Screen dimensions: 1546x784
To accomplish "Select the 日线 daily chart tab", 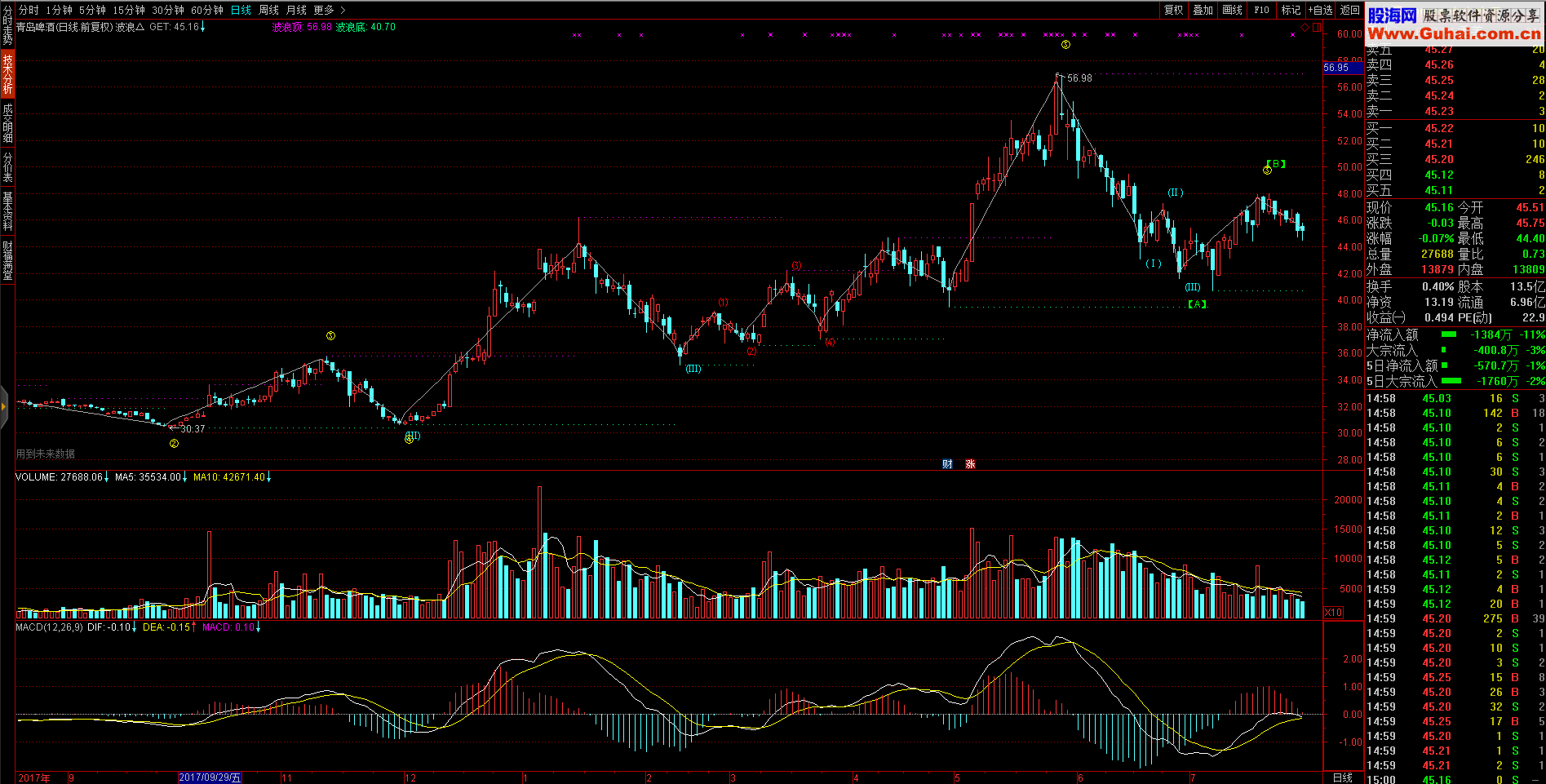I will (x=241, y=10).
